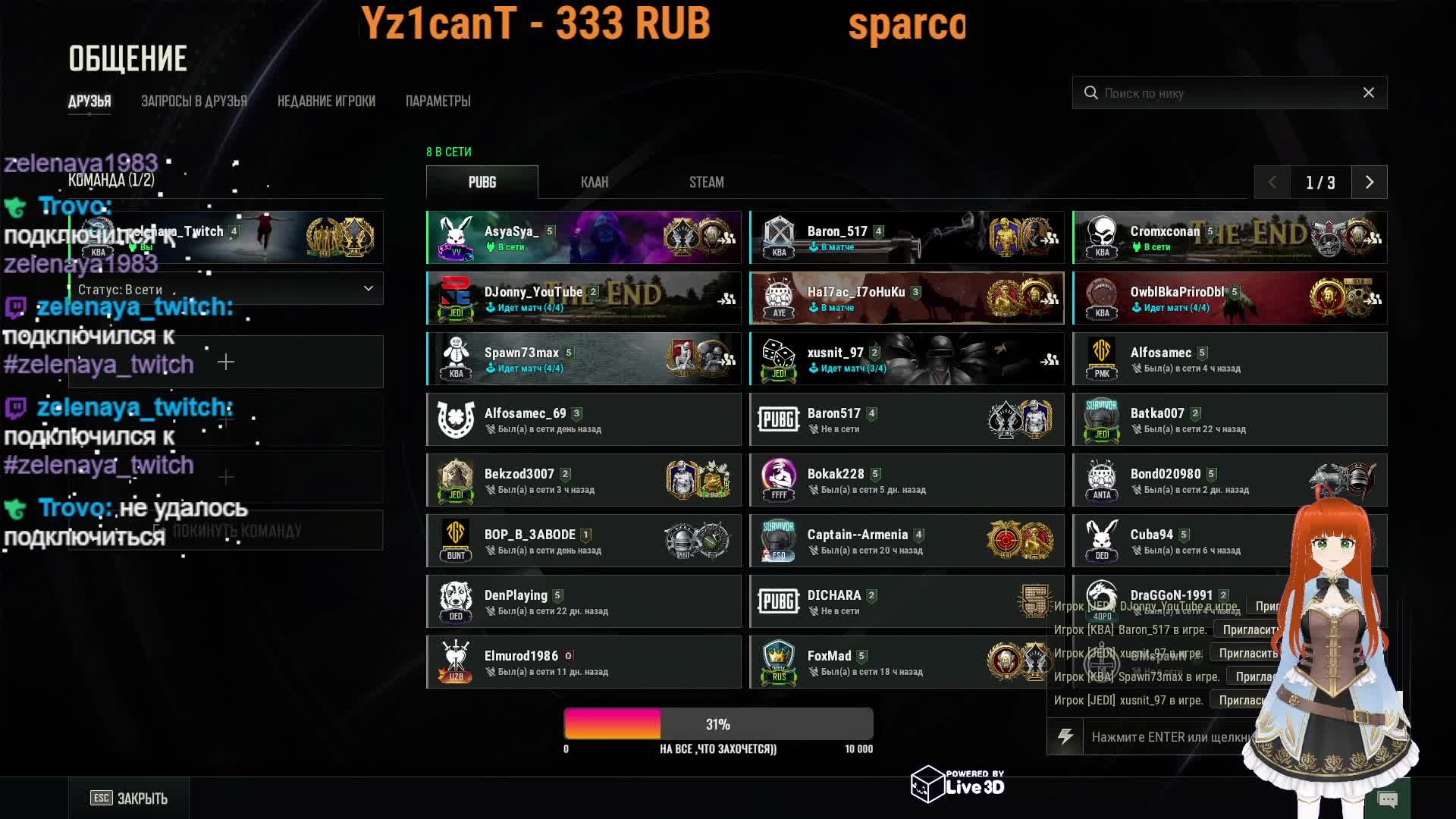
Task: Open the chat bubble icon in corner
Action: pyautogui.click(x=1388, y=799)
